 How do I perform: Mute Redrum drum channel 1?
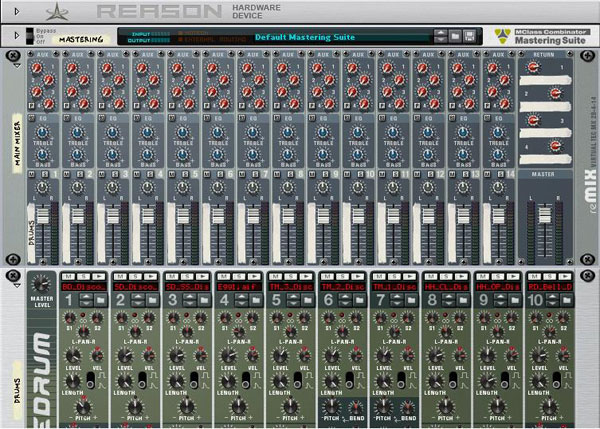click(x=68, y=276)
